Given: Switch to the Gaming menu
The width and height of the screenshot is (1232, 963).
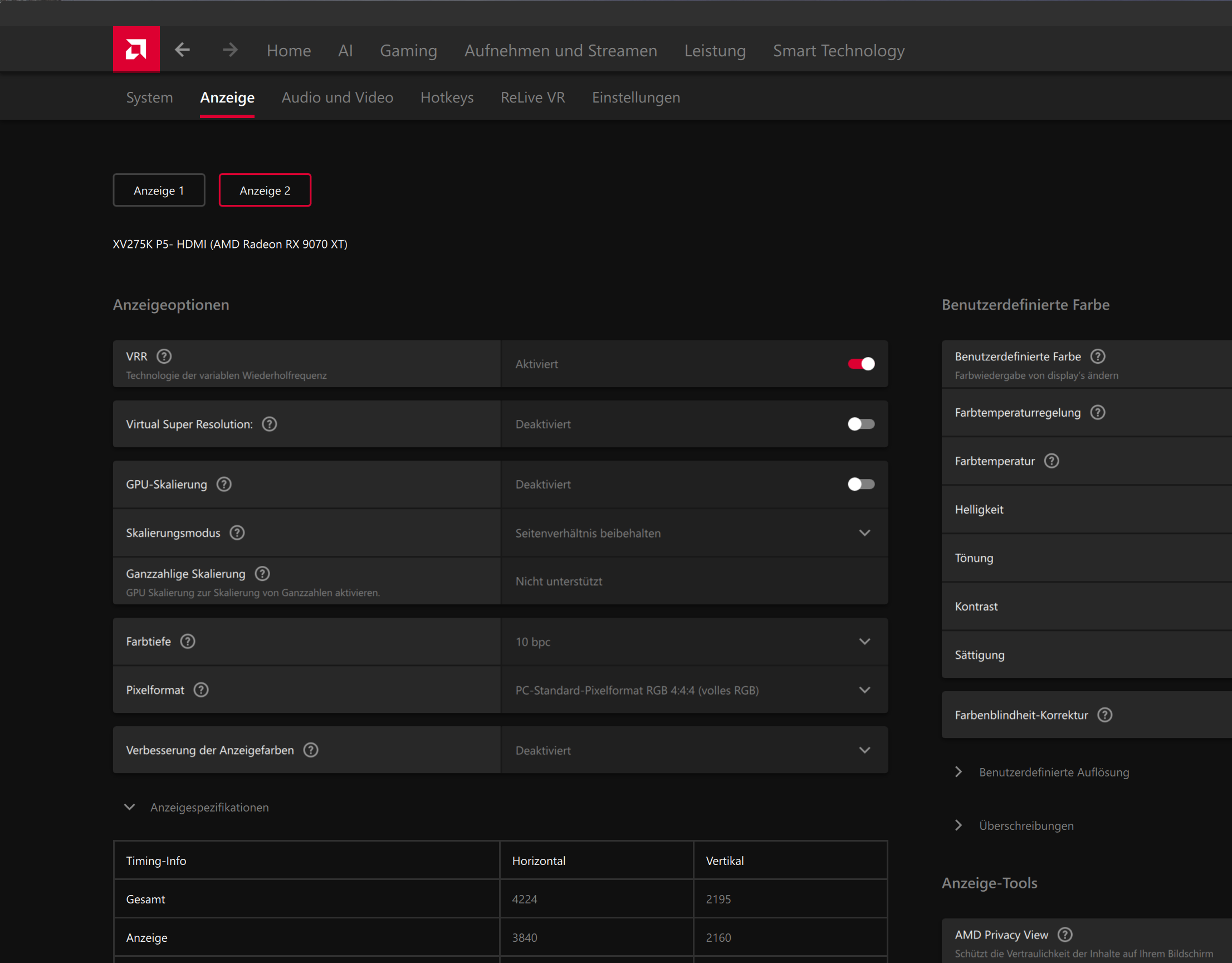Looking at the screenshot, I should click(408, 51).
